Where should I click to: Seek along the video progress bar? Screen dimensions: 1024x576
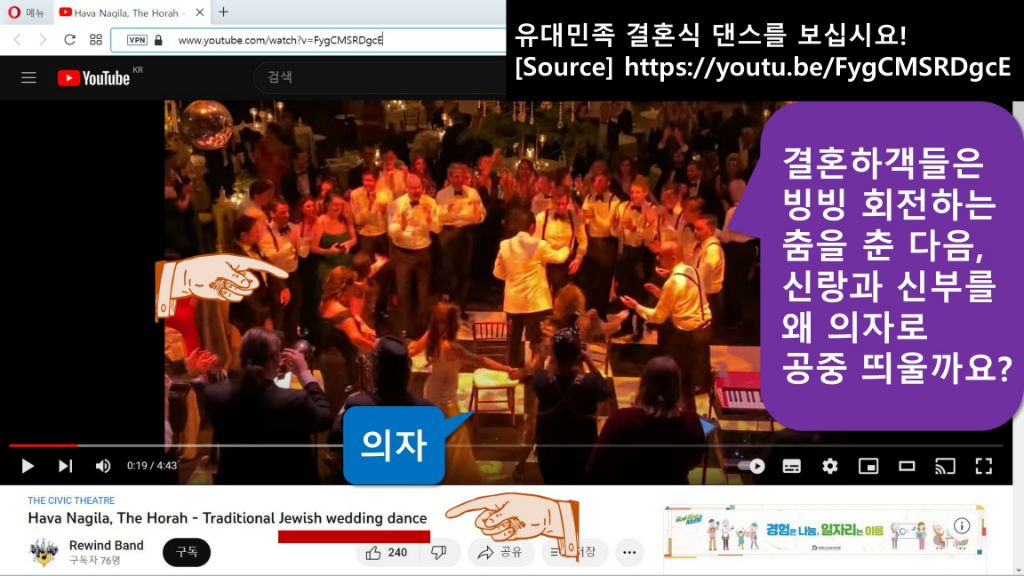[x=506, y=445]
